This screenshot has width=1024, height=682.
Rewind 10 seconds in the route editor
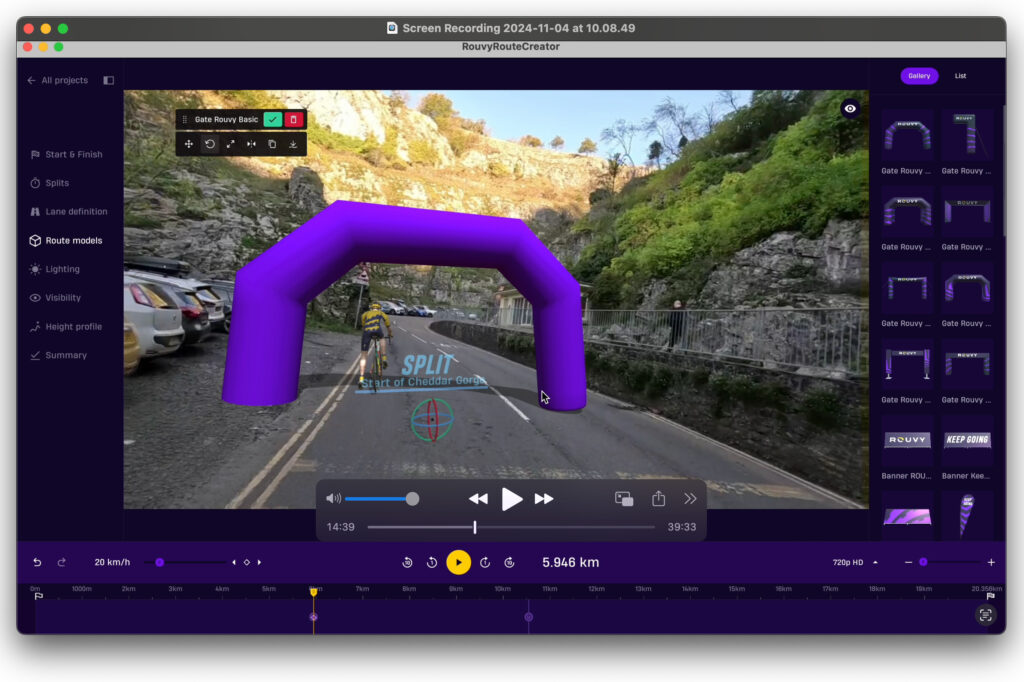(x=408, y=562)
